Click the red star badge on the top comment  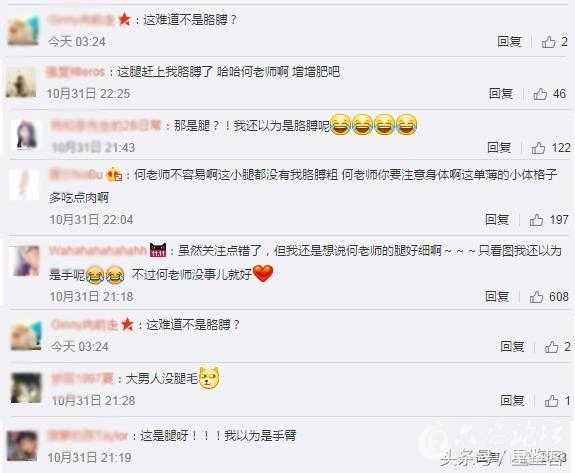click(125, 19)
